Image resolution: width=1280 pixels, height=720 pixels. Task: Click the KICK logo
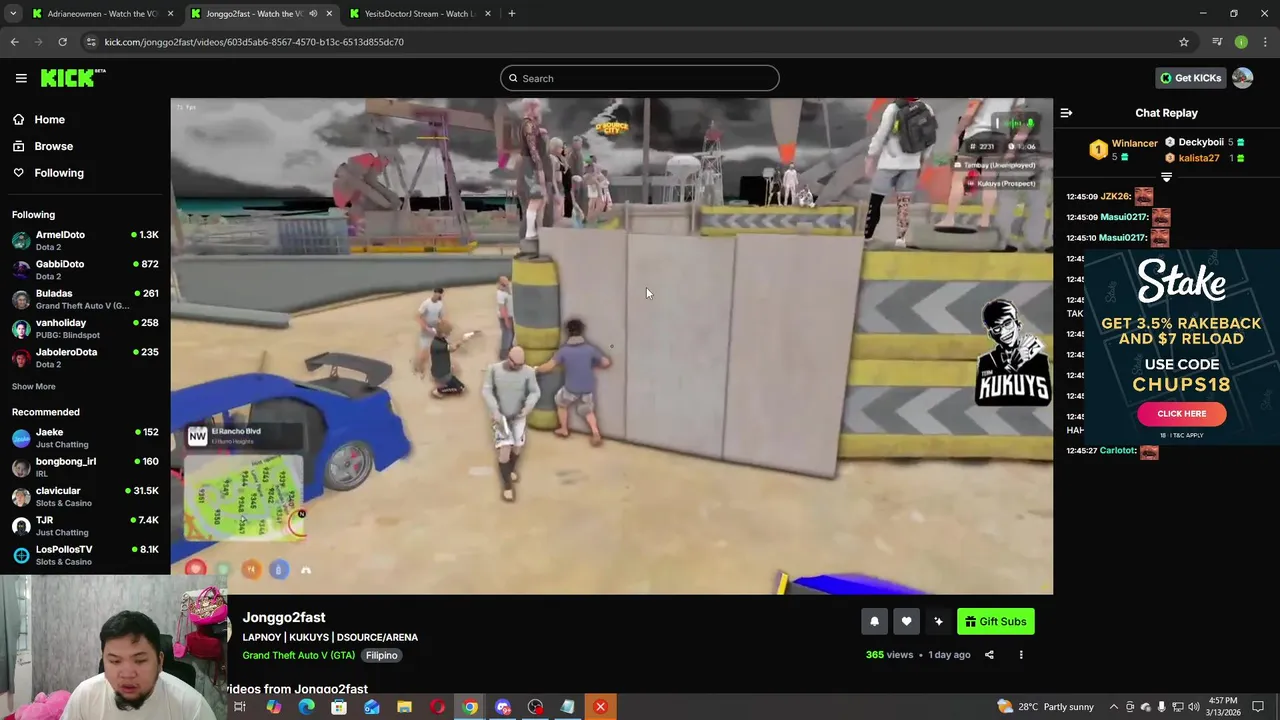[72, 78]
